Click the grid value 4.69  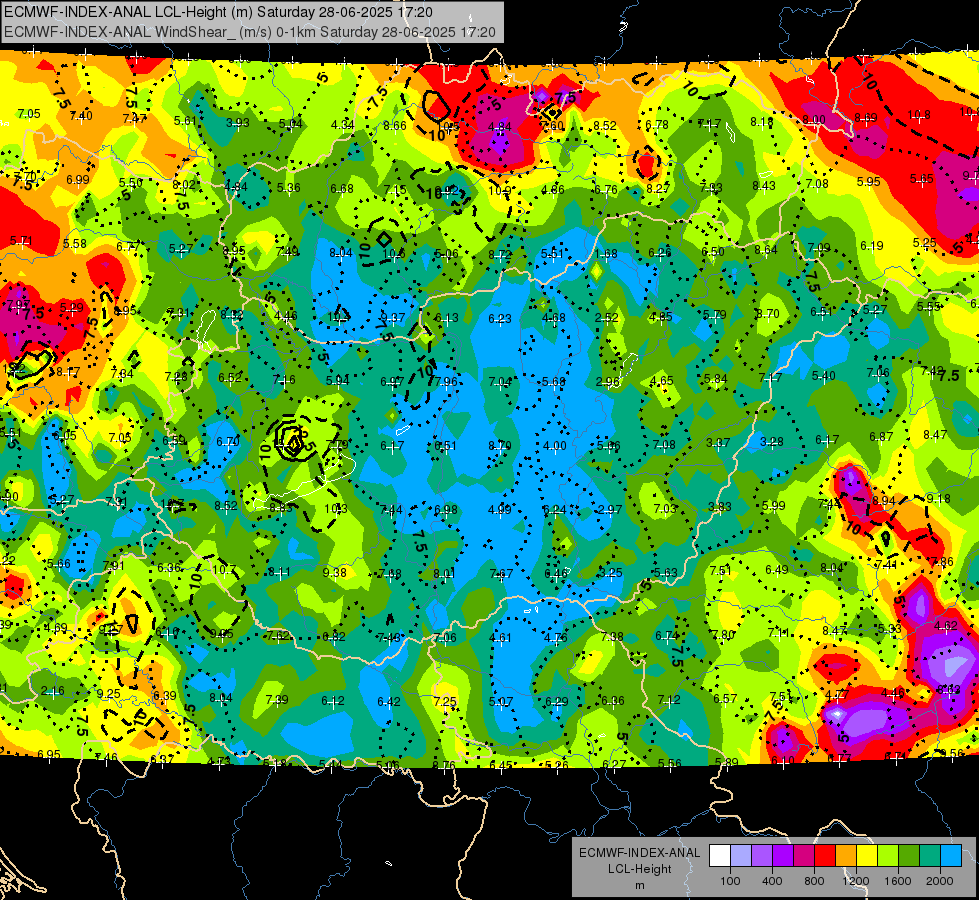coord(56,628)
